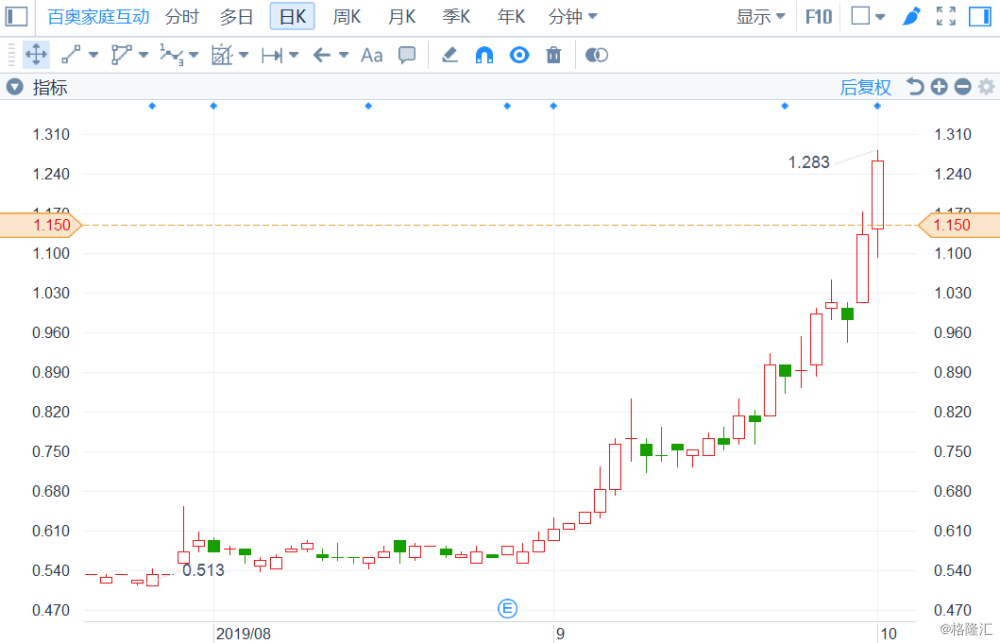Open the F10 company info page
Viewport: 1000px width, 643px height.
click(x=818, y=17)
